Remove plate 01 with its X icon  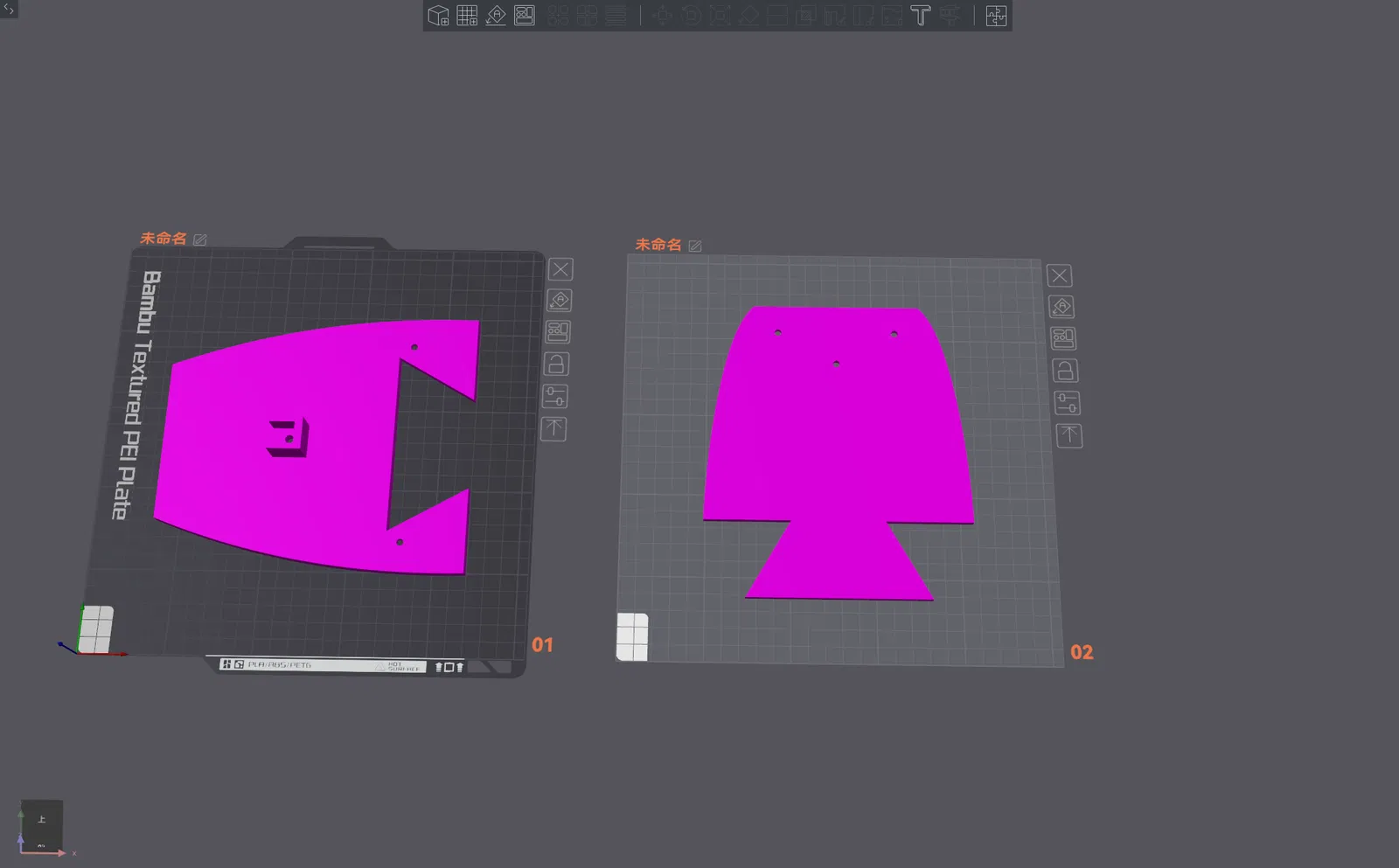(x=560, y=269)
